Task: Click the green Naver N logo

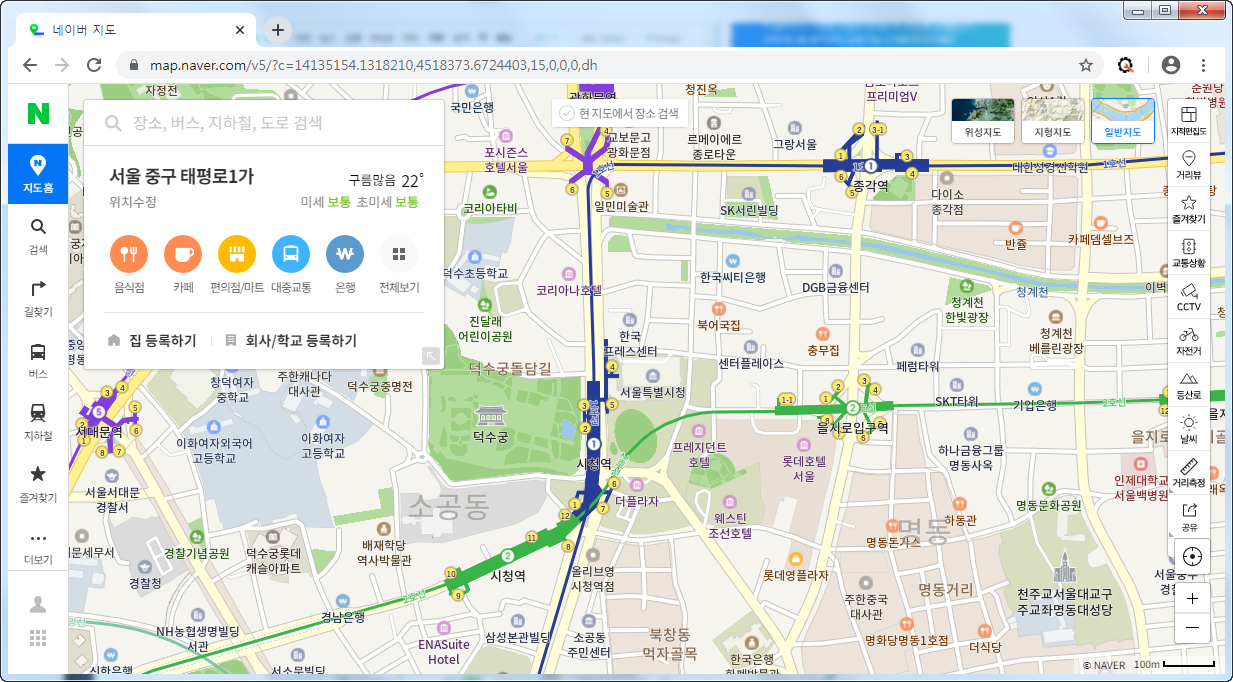Action: [38, 113]
